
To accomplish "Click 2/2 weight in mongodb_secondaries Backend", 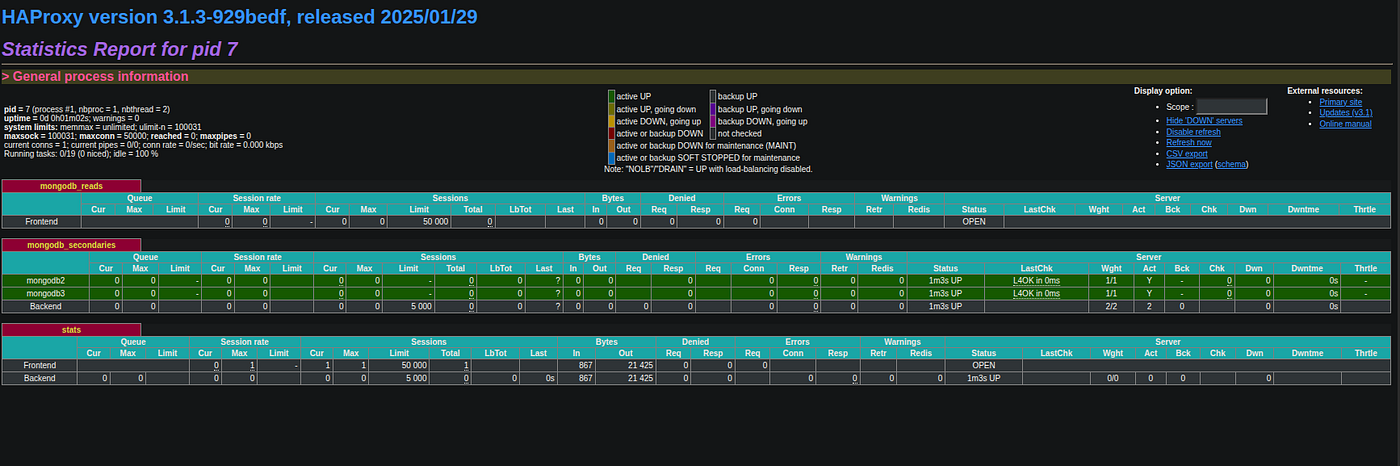I will pos(1111,306).
